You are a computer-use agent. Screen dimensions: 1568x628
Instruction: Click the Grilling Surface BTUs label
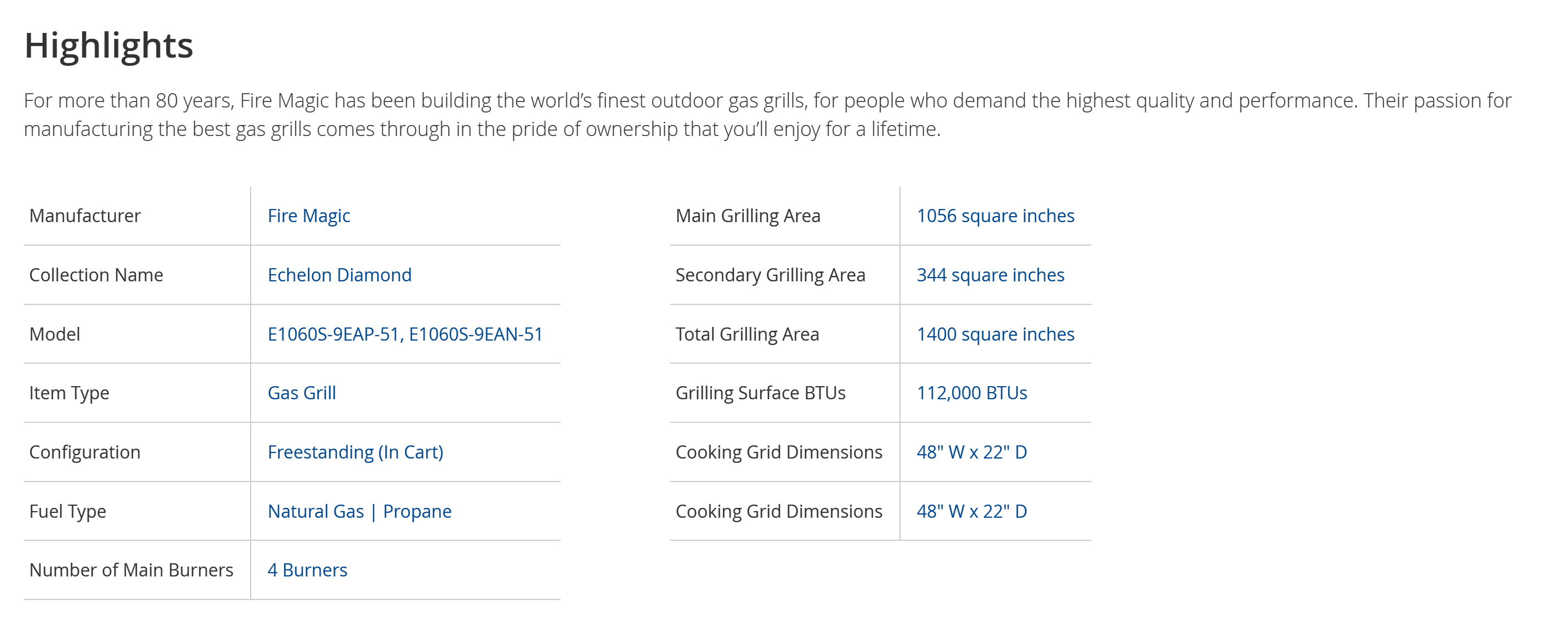point(760,393)
